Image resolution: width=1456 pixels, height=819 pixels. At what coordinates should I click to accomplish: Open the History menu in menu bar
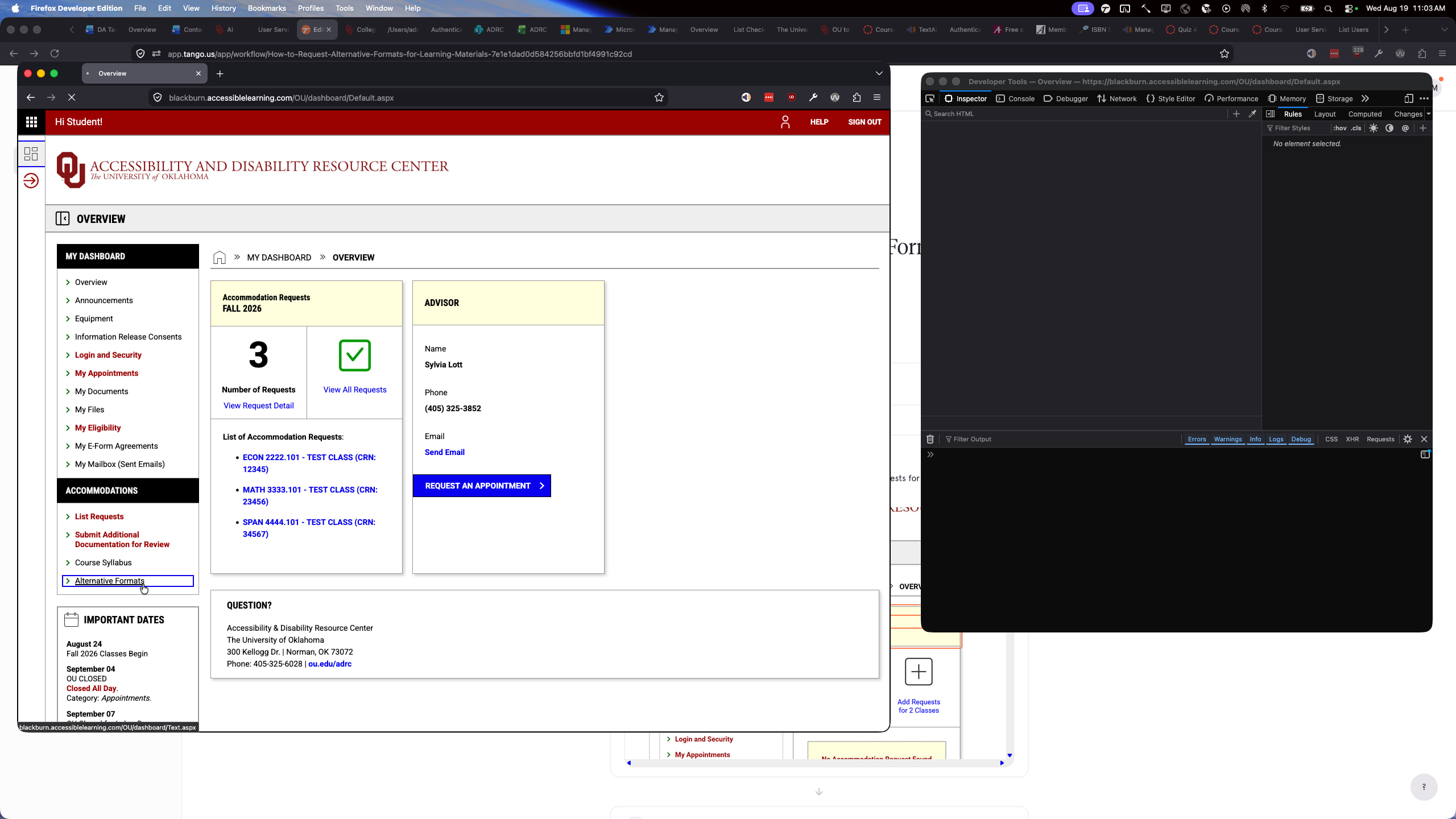point(224,8)
